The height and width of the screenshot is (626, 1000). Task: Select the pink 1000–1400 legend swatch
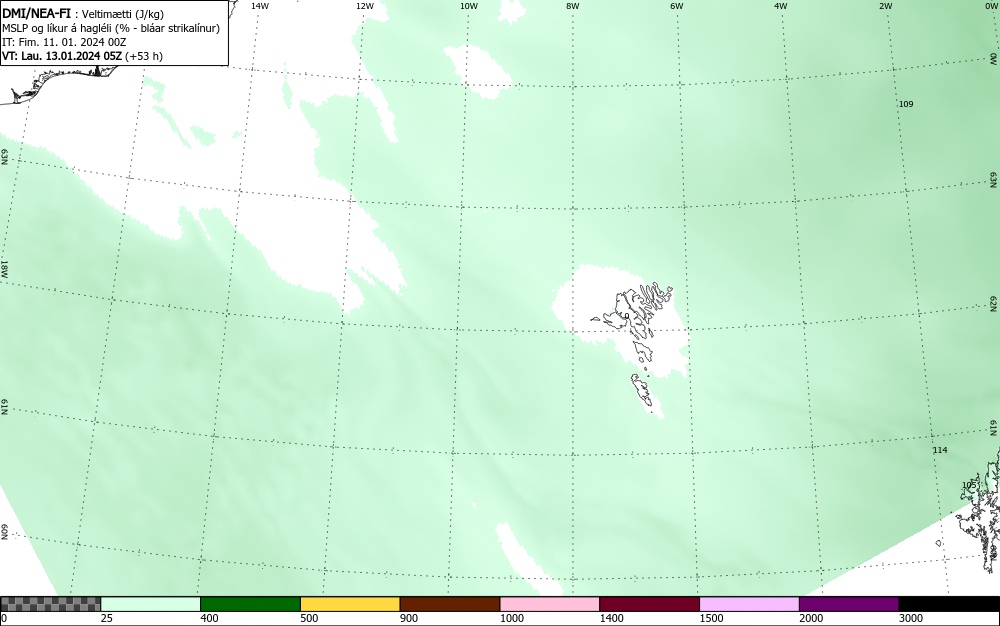[550, 604]
